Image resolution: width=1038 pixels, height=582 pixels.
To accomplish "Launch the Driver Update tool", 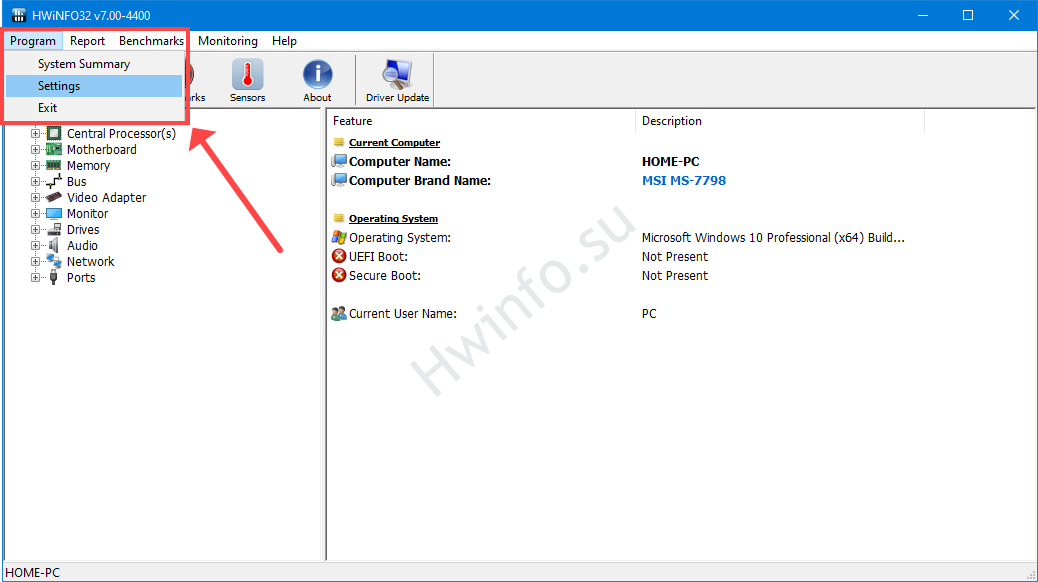I will point(397,79).
